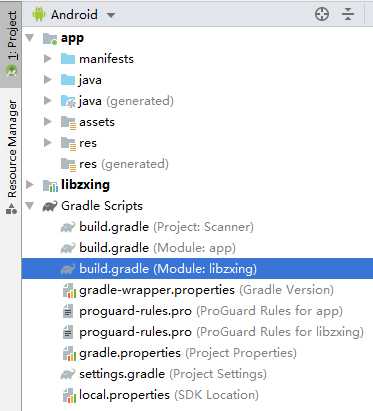Select the app module folder icon

point(50,39)
